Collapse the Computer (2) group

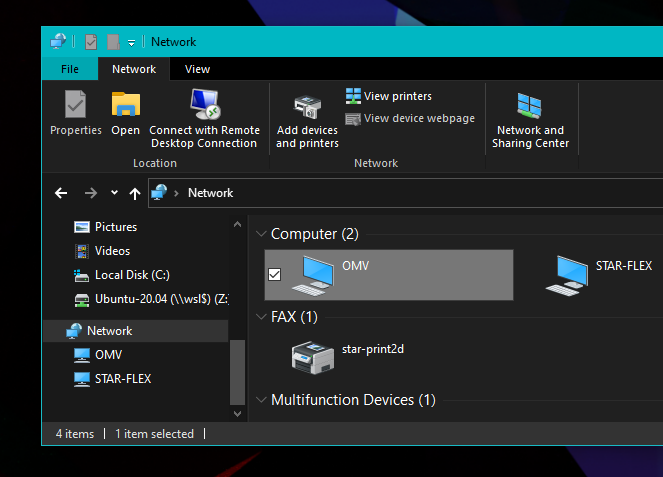(261, 233)
